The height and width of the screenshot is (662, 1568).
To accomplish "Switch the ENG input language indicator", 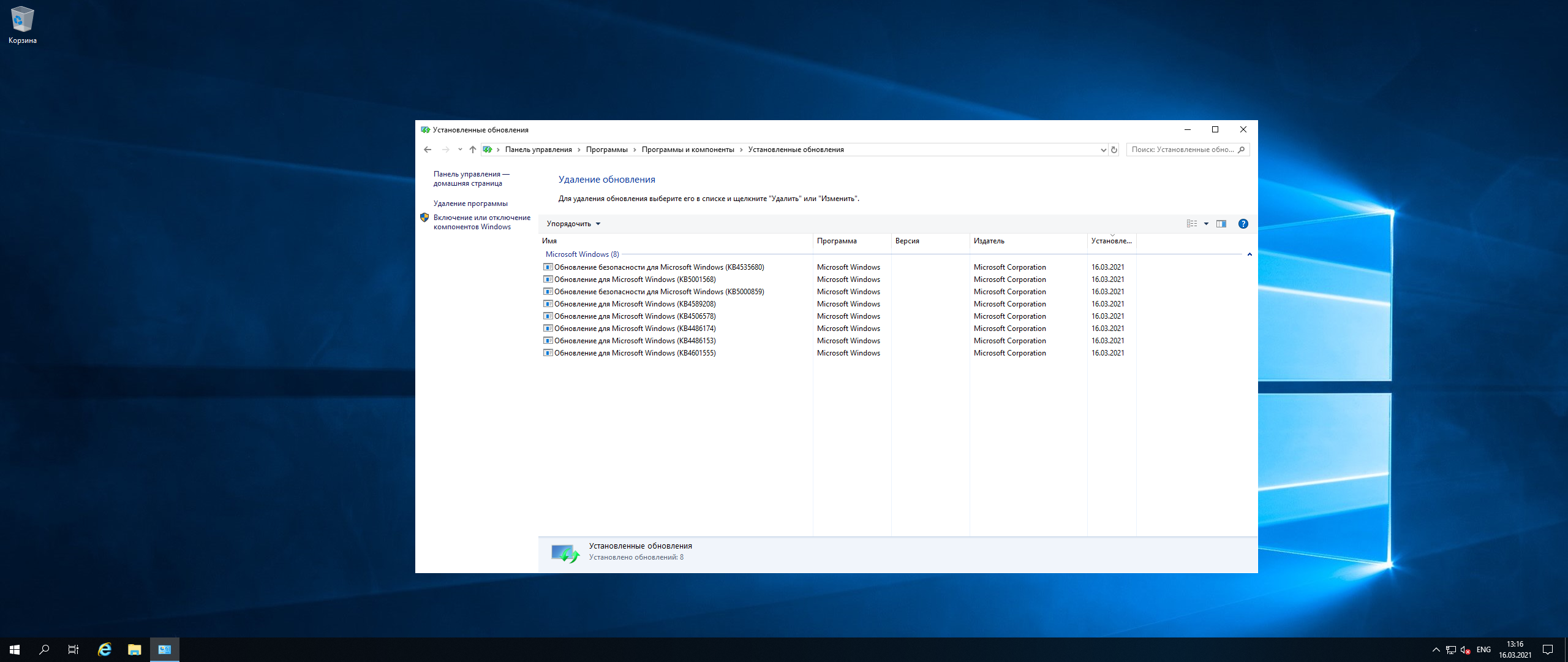I will (x=1483, y=650).
